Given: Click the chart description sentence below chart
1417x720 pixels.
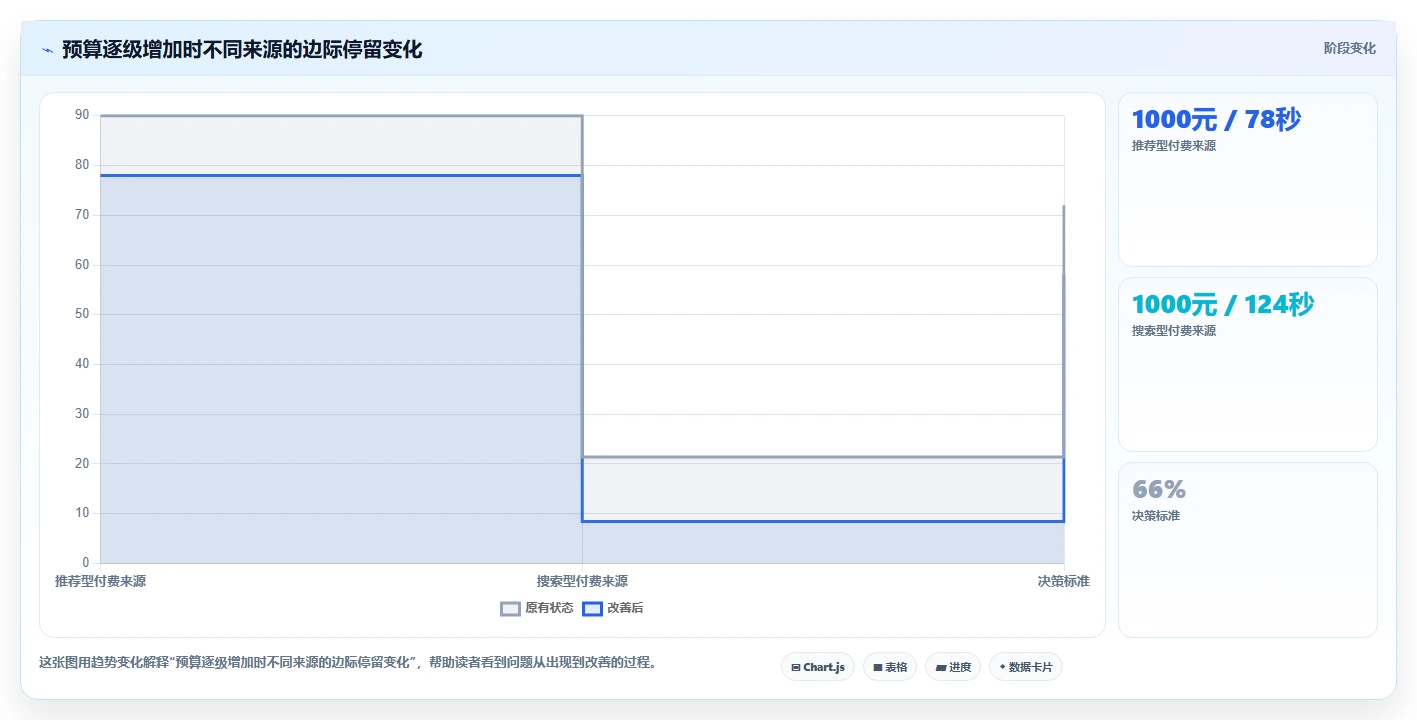Looking at the screenshot, I should tap(348, 662).
